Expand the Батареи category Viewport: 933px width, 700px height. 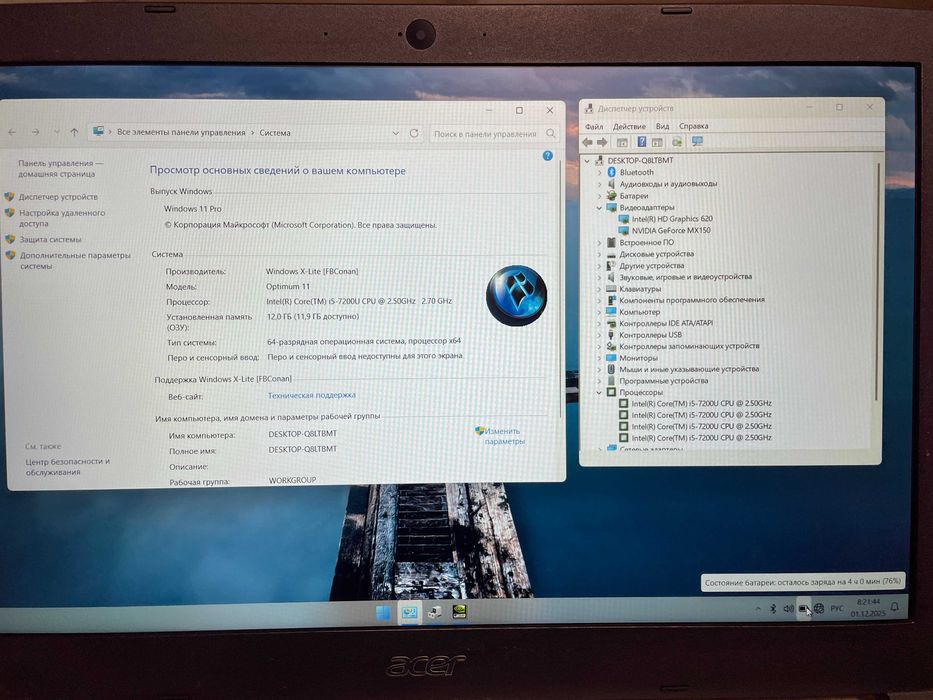click(599, 196)
